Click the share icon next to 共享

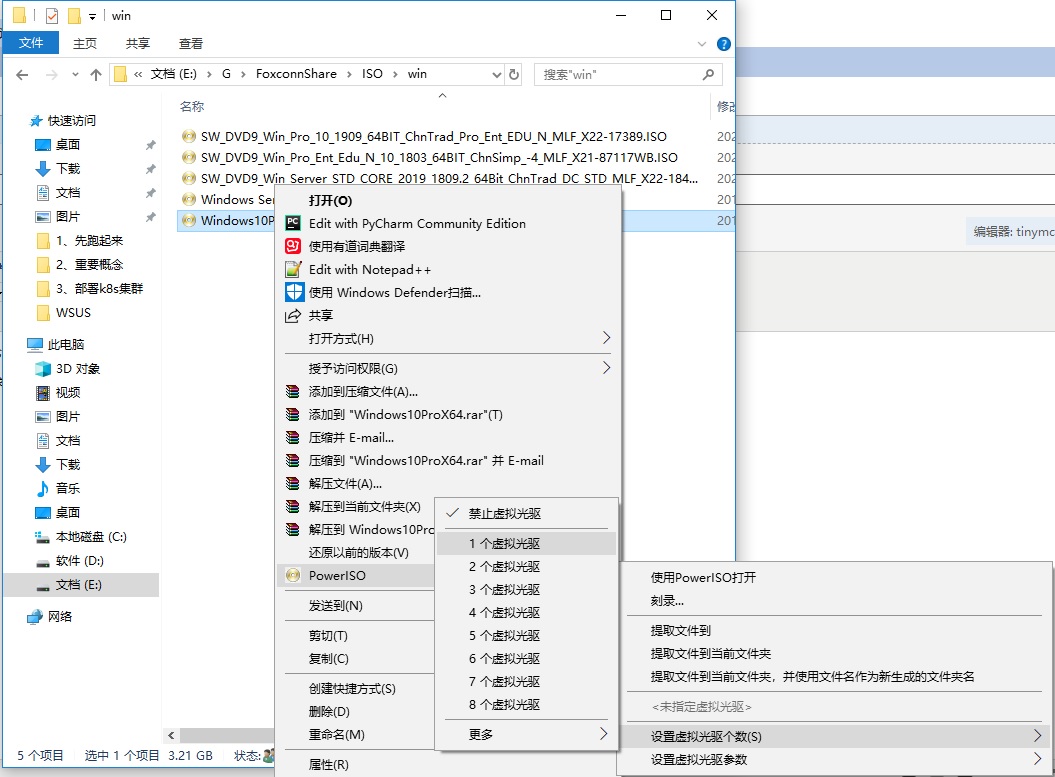coord(293,315)
